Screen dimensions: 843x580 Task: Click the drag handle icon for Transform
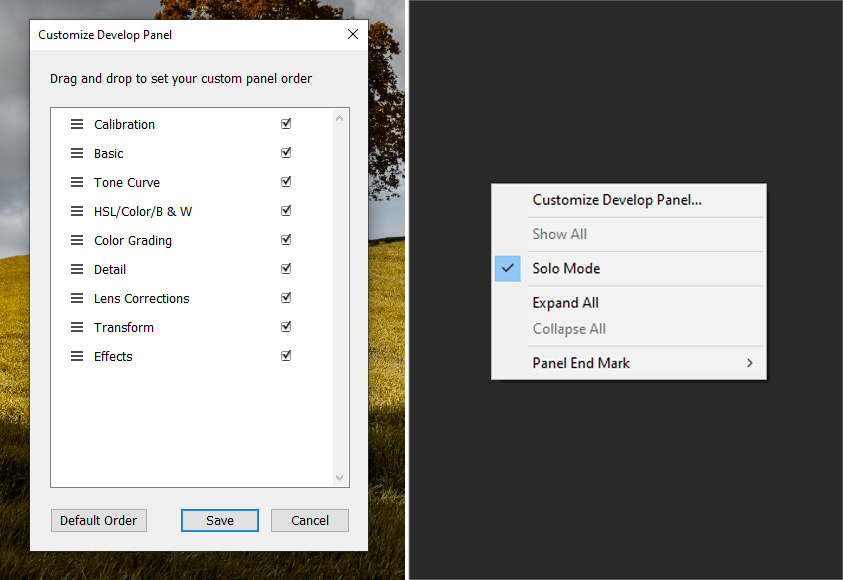[x=77, y=327]
